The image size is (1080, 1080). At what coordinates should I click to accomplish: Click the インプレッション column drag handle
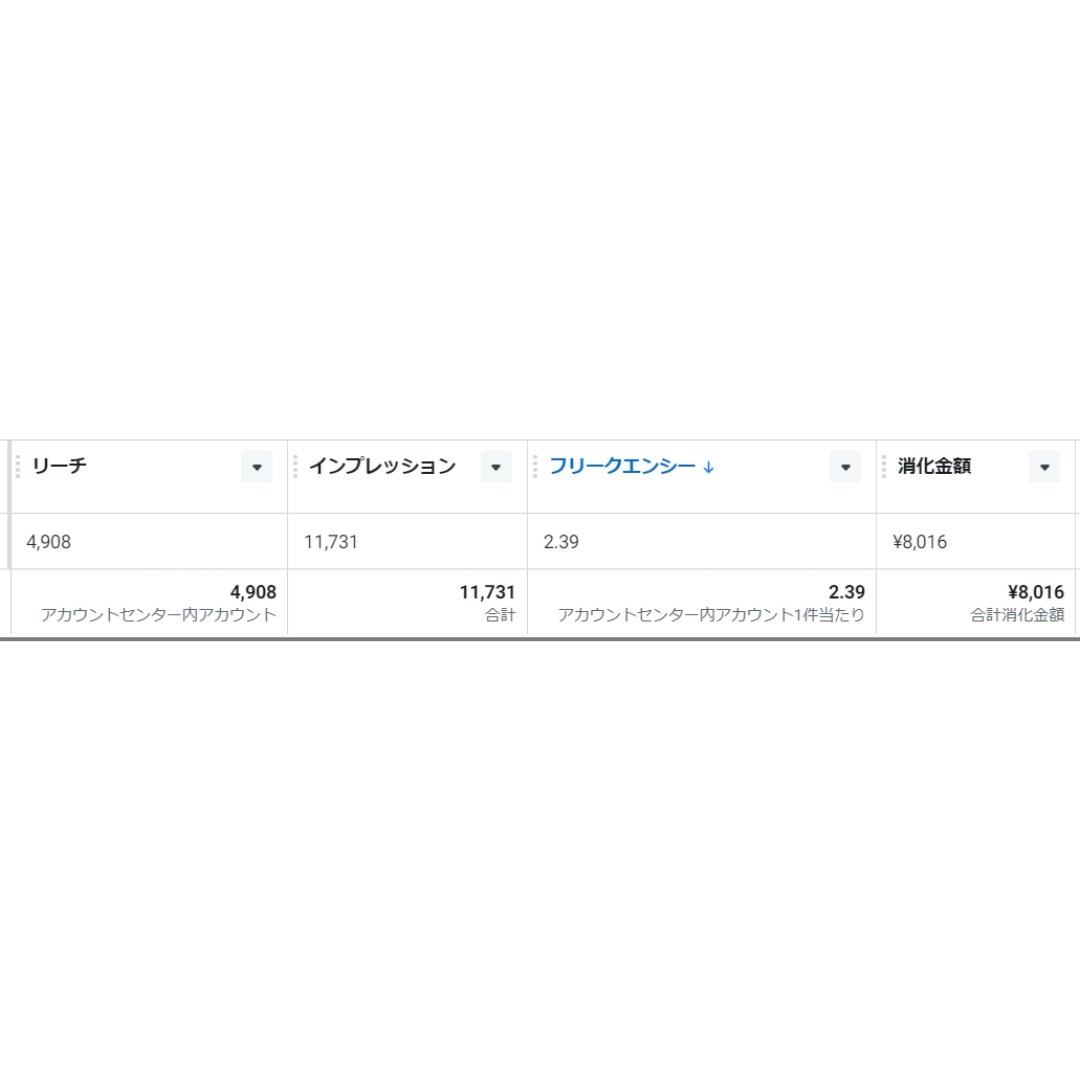(295, 466)
